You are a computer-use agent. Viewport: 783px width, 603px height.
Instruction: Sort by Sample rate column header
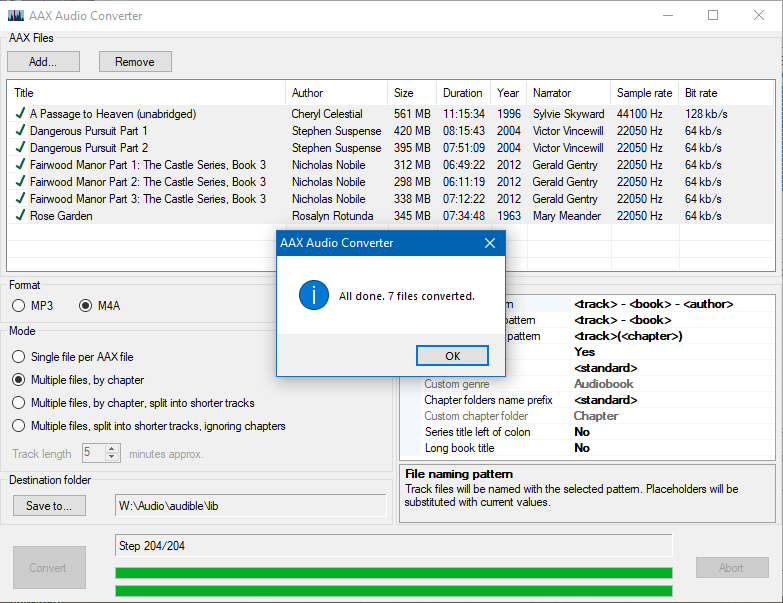point(645,93)
